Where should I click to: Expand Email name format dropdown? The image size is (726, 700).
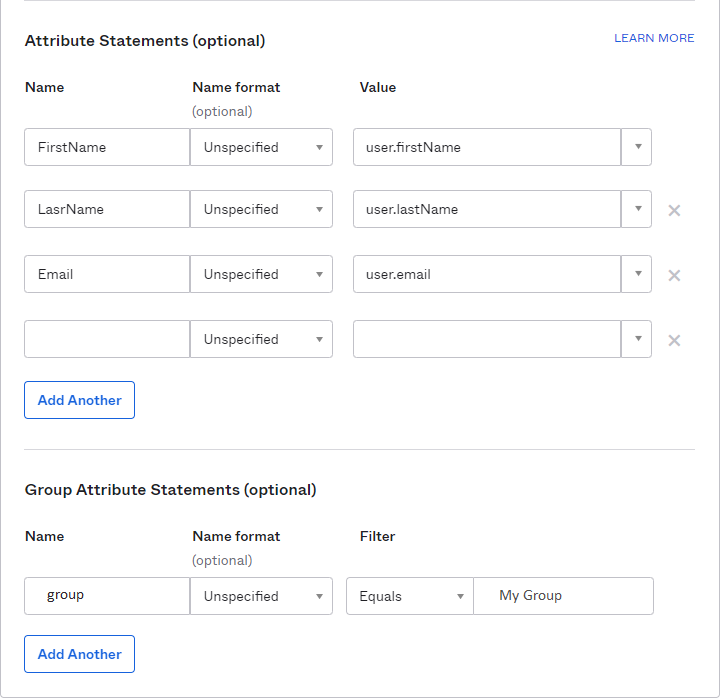point(262,274)
